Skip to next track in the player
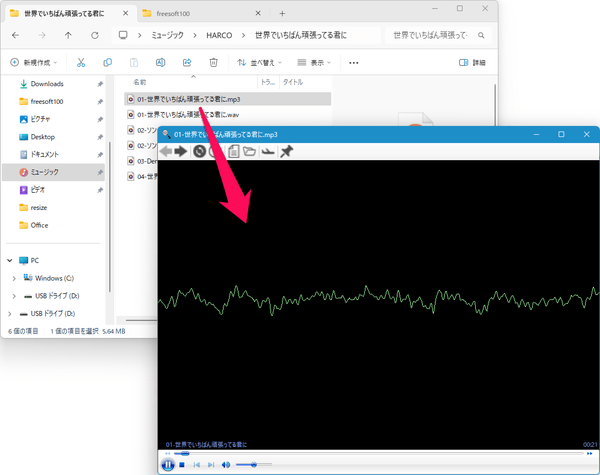The height and width of the screenshot is (475, 600). click(211, 465)
